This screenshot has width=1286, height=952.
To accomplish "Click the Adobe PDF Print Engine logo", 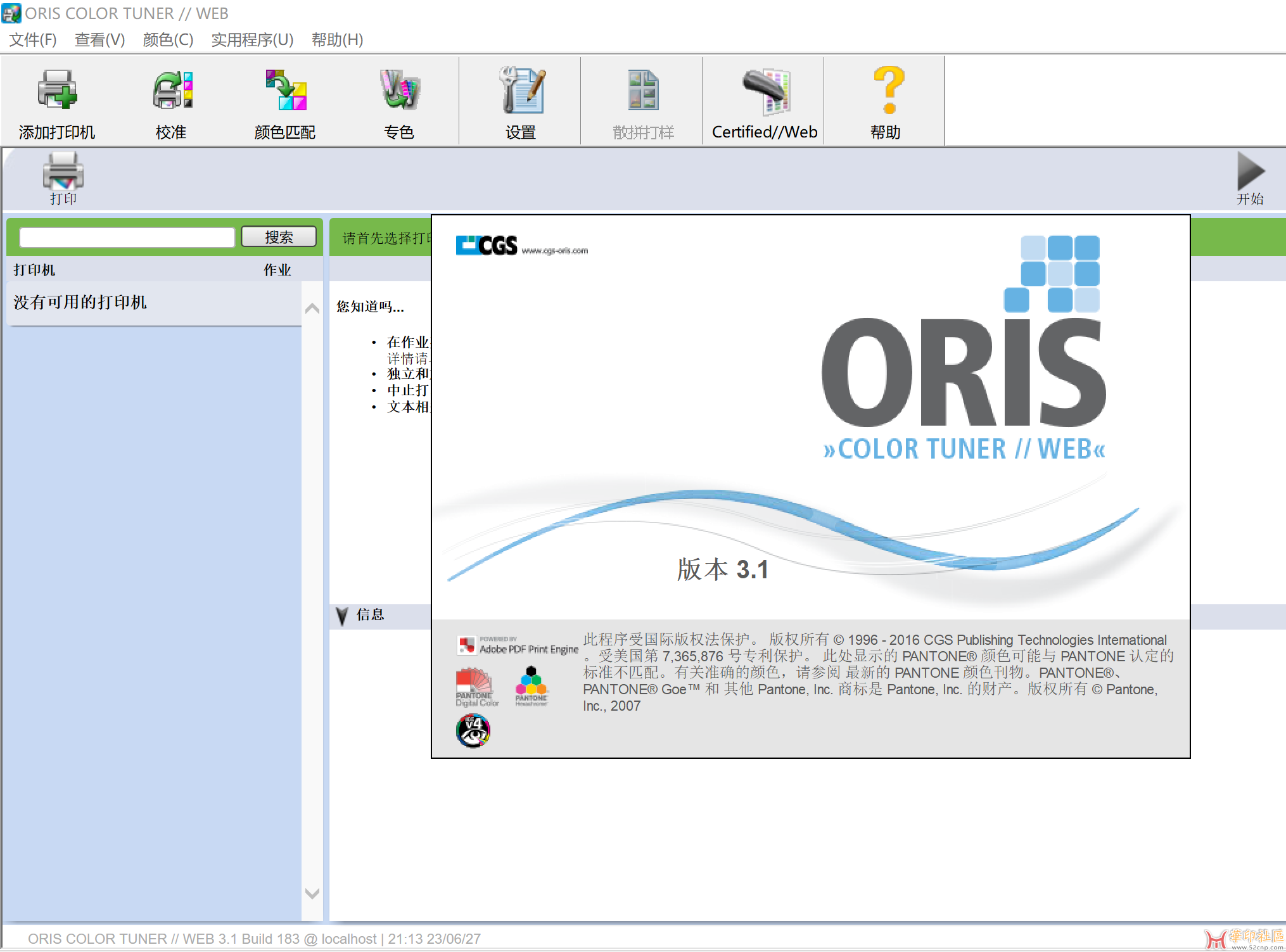I will pyautogui.click(x=517, y=645).
